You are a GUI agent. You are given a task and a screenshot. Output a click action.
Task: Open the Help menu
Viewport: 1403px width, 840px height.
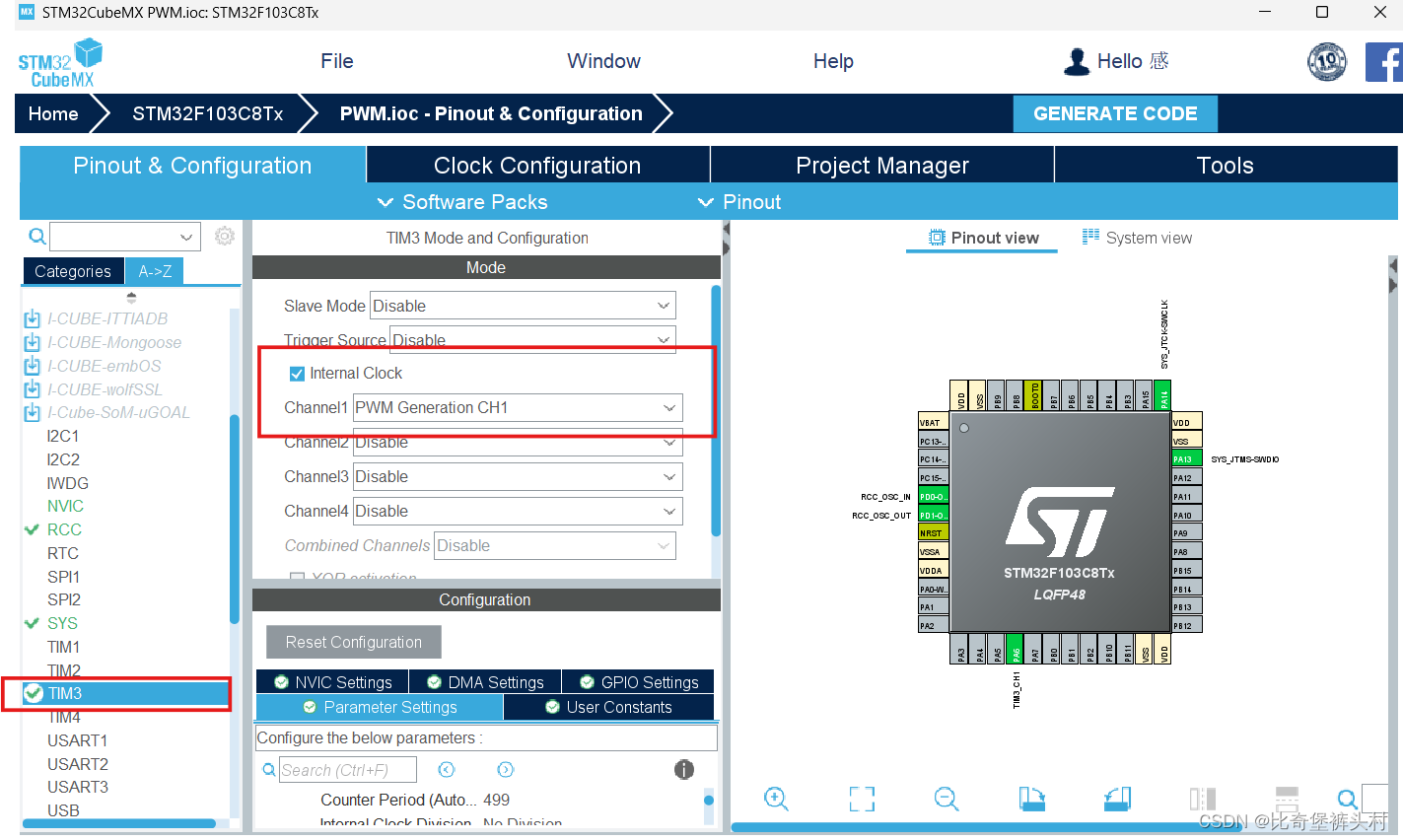[833, 61]
